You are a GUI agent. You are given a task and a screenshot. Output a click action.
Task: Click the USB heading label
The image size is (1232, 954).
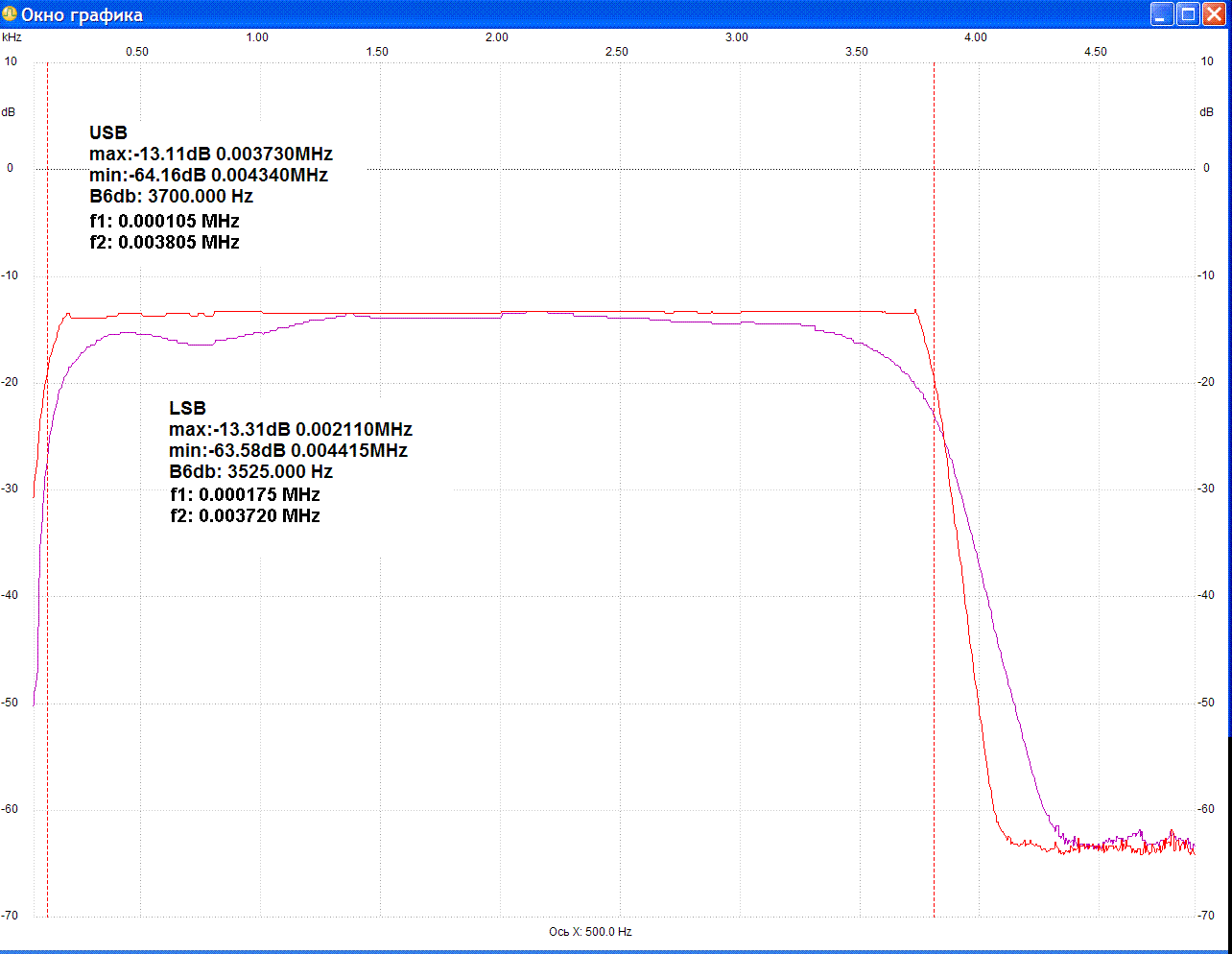point(108,133)
